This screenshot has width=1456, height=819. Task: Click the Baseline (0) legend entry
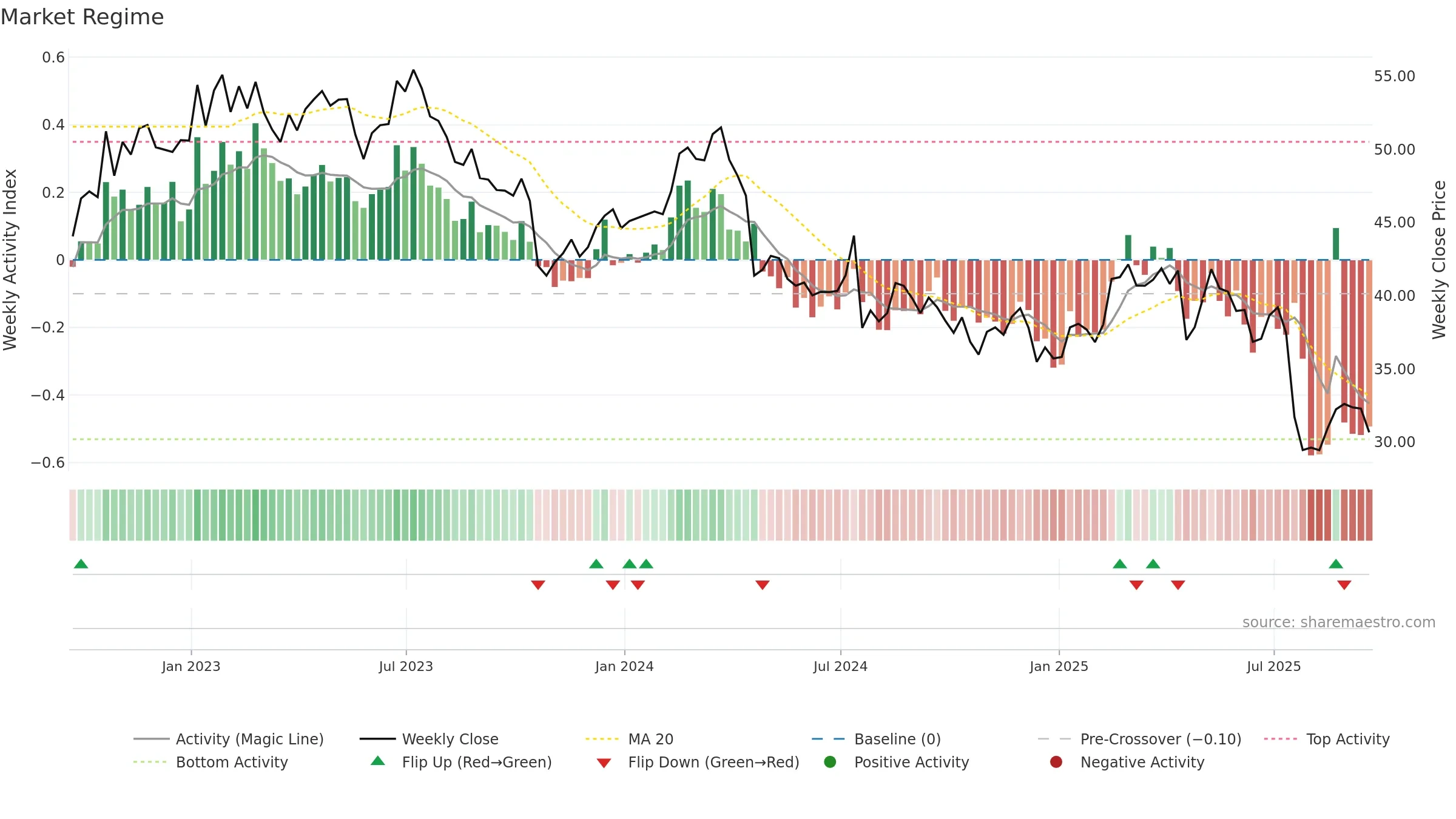click(876, 739)
